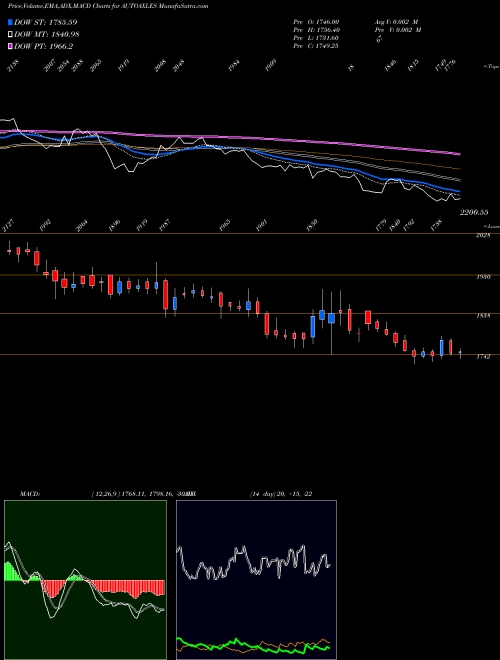Click the 'MACD:' panel label

click(30, 494)
